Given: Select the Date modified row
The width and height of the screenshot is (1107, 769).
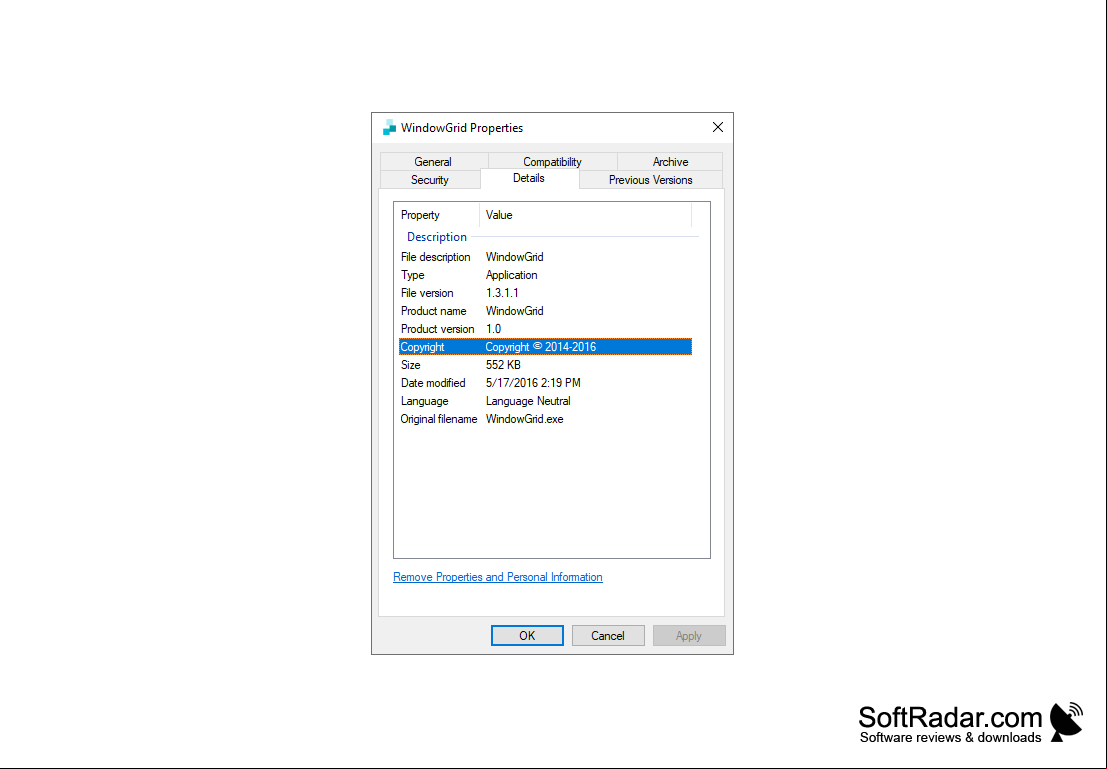Looking at the screenshot, I should (545, 383).
